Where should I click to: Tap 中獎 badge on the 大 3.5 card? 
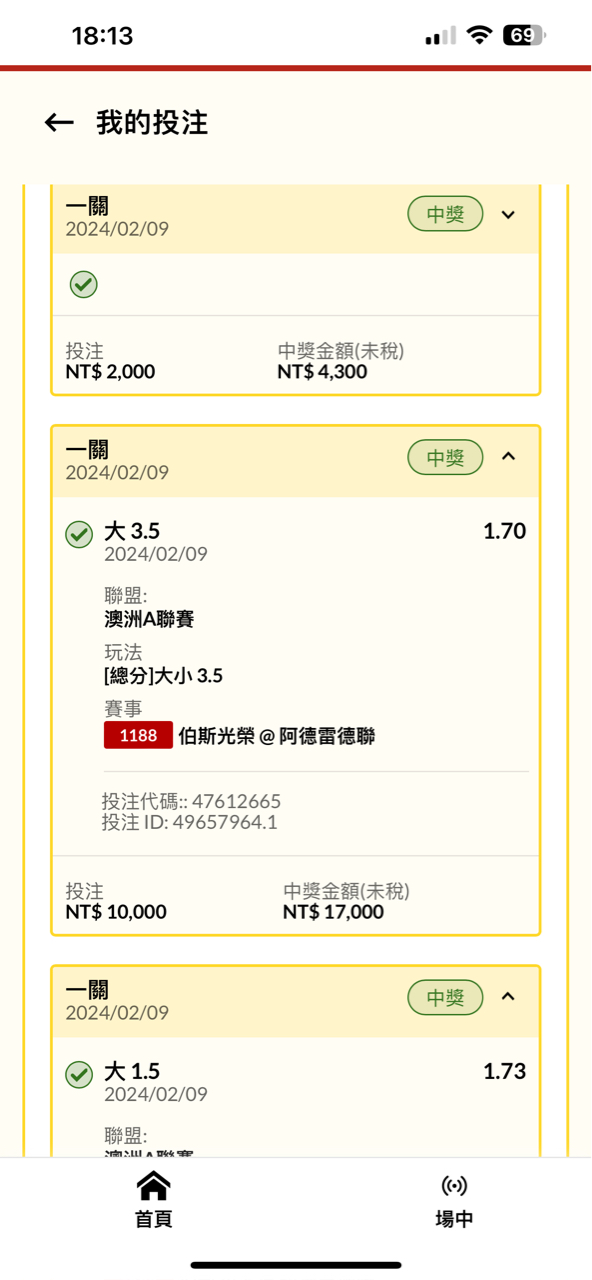point(445,457)
